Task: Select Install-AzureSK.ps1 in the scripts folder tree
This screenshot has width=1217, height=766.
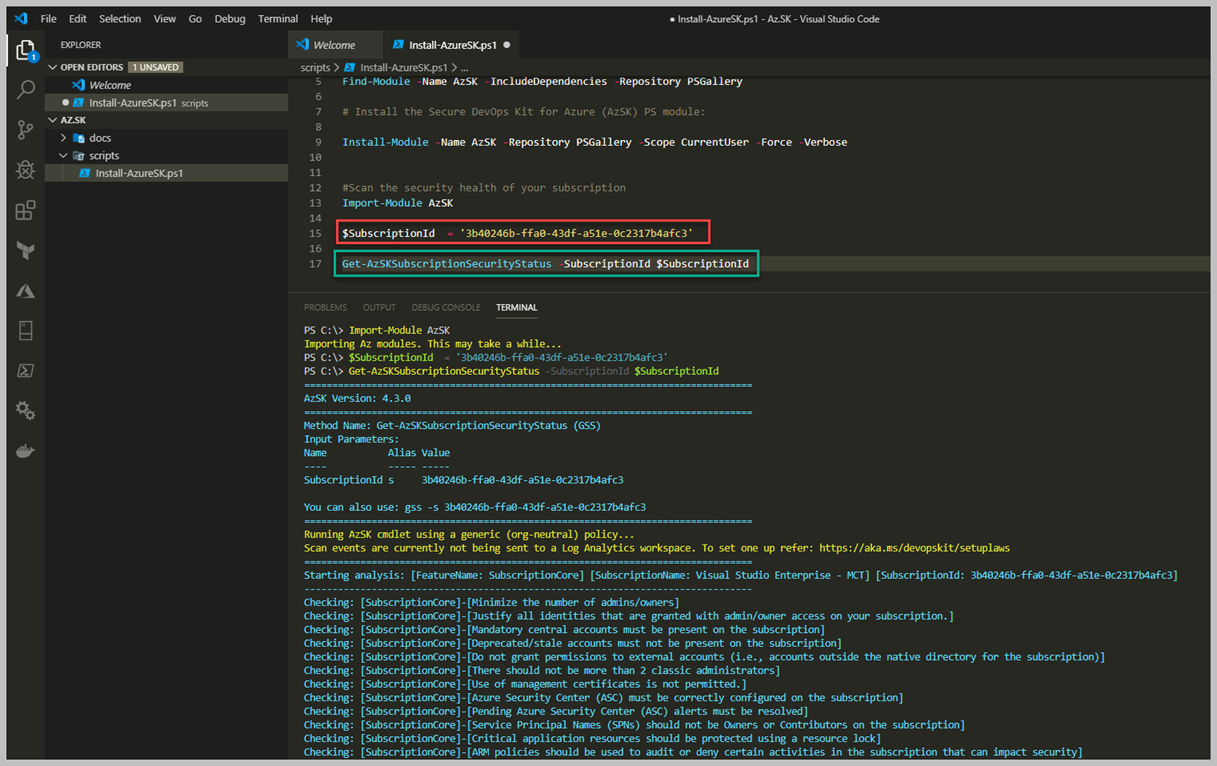Action: click(167, 173)
